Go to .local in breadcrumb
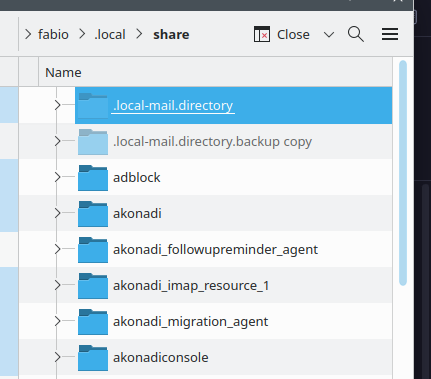 110,35
